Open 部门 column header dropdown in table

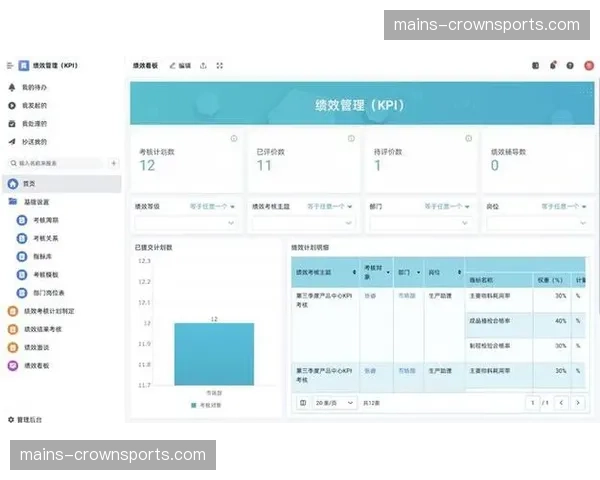coord(419,273)
